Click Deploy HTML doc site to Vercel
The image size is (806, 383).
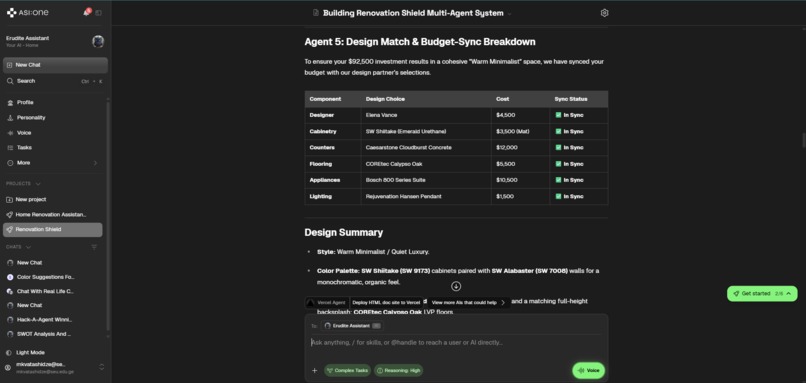click(386, 303)
